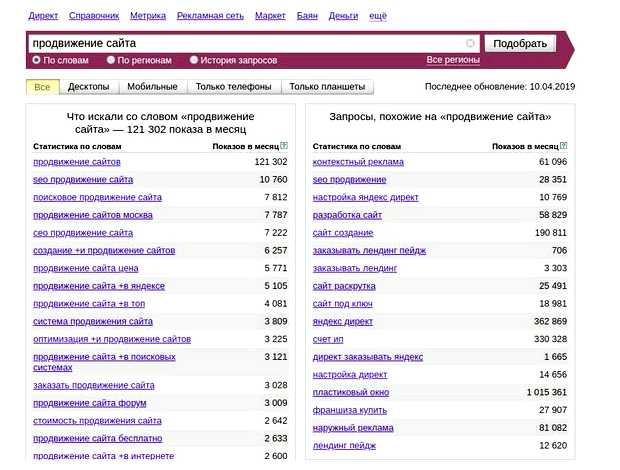
Task: Click help icon in left table header
Action: pos(285,146)
